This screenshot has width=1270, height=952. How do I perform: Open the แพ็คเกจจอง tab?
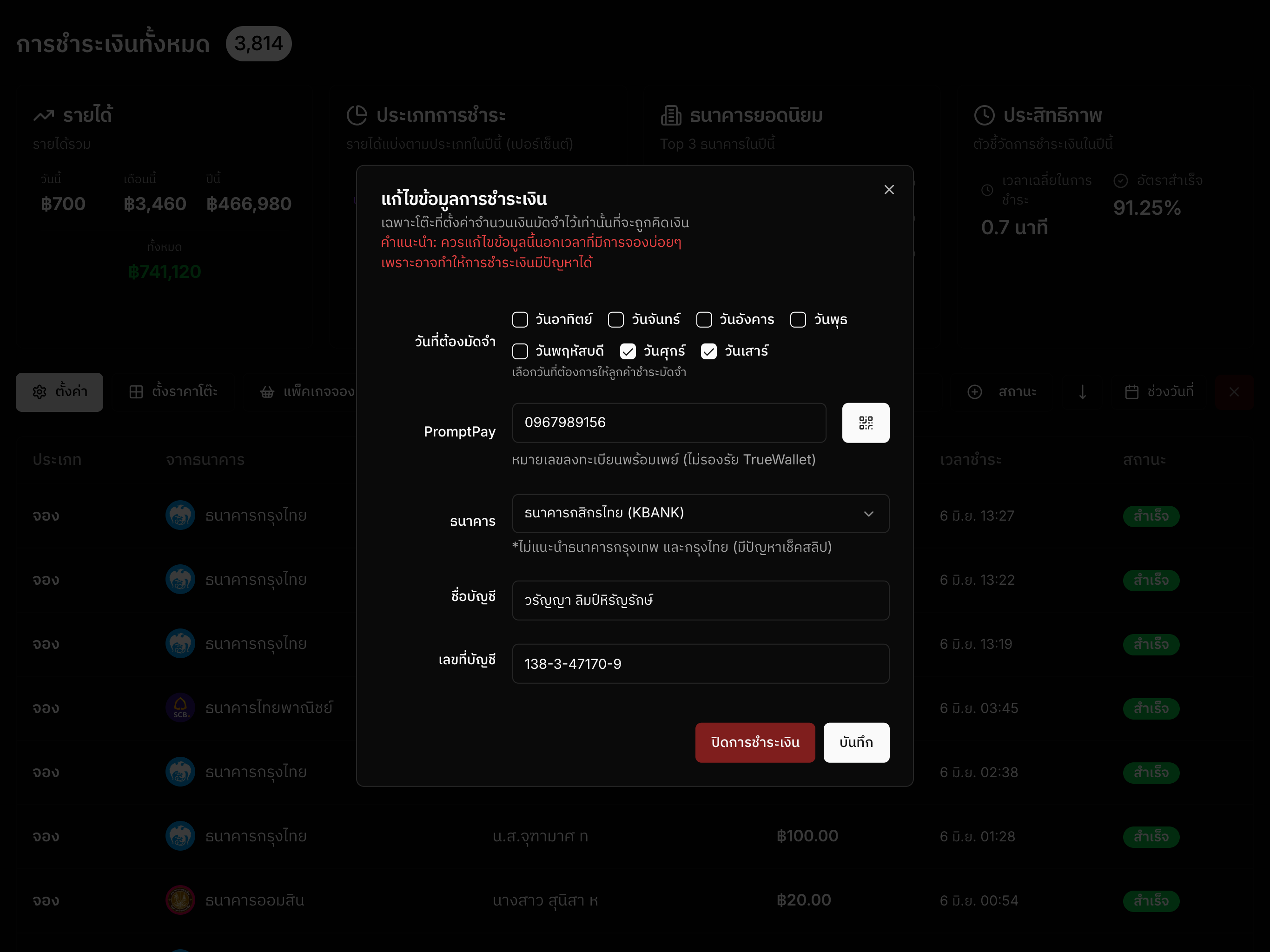click(307, 392)
